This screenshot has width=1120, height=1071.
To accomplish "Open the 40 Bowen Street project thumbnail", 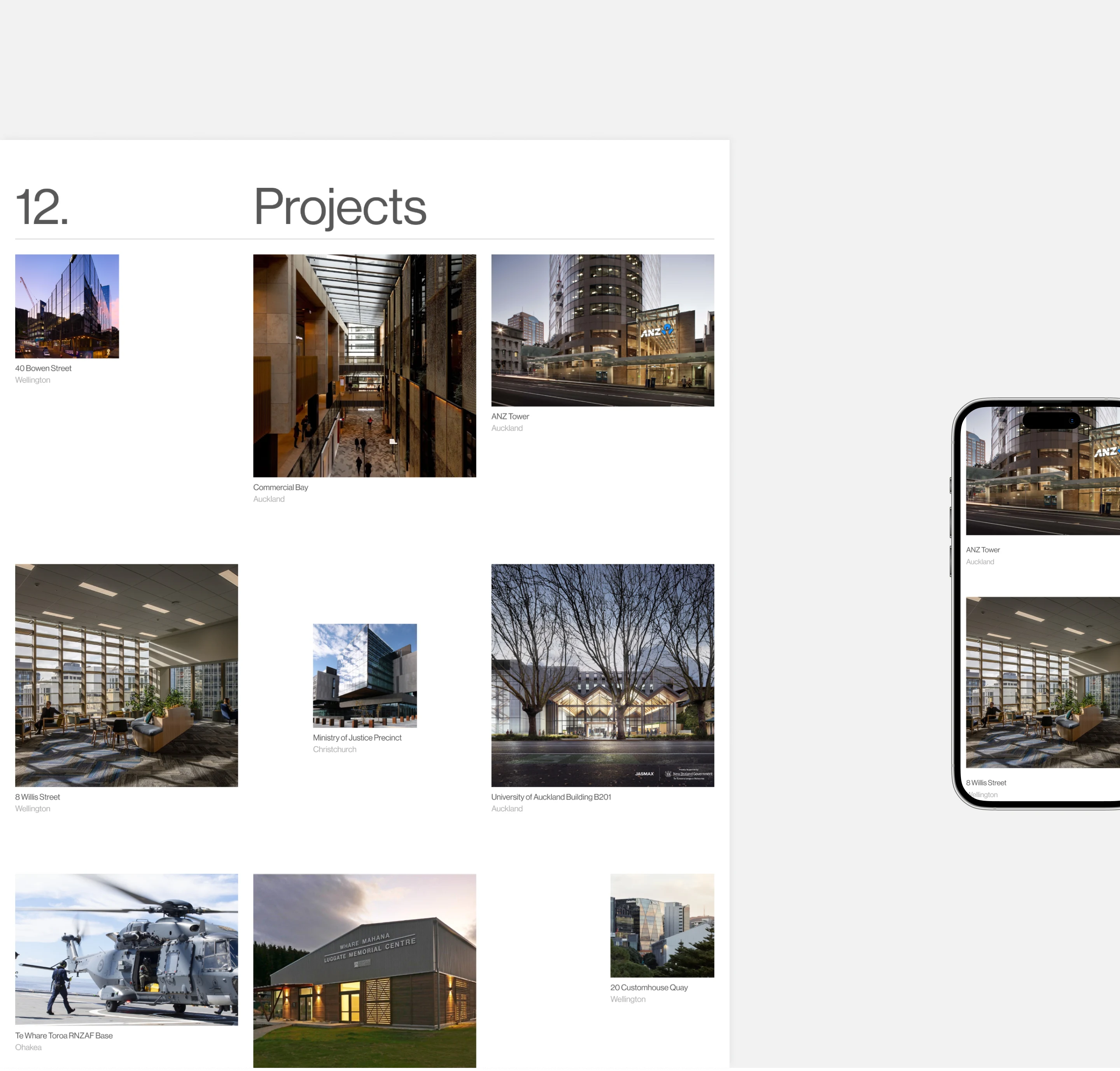I will click(67, 306).
